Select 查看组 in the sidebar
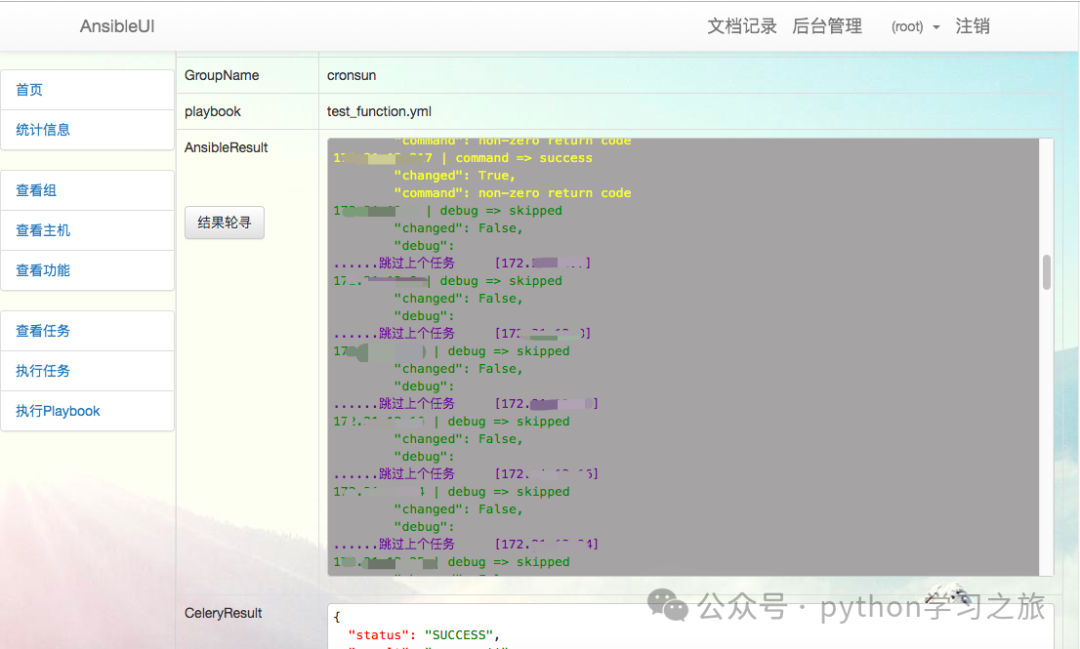The height and width of the screenshot is (649, 1080). click(87, 190)
